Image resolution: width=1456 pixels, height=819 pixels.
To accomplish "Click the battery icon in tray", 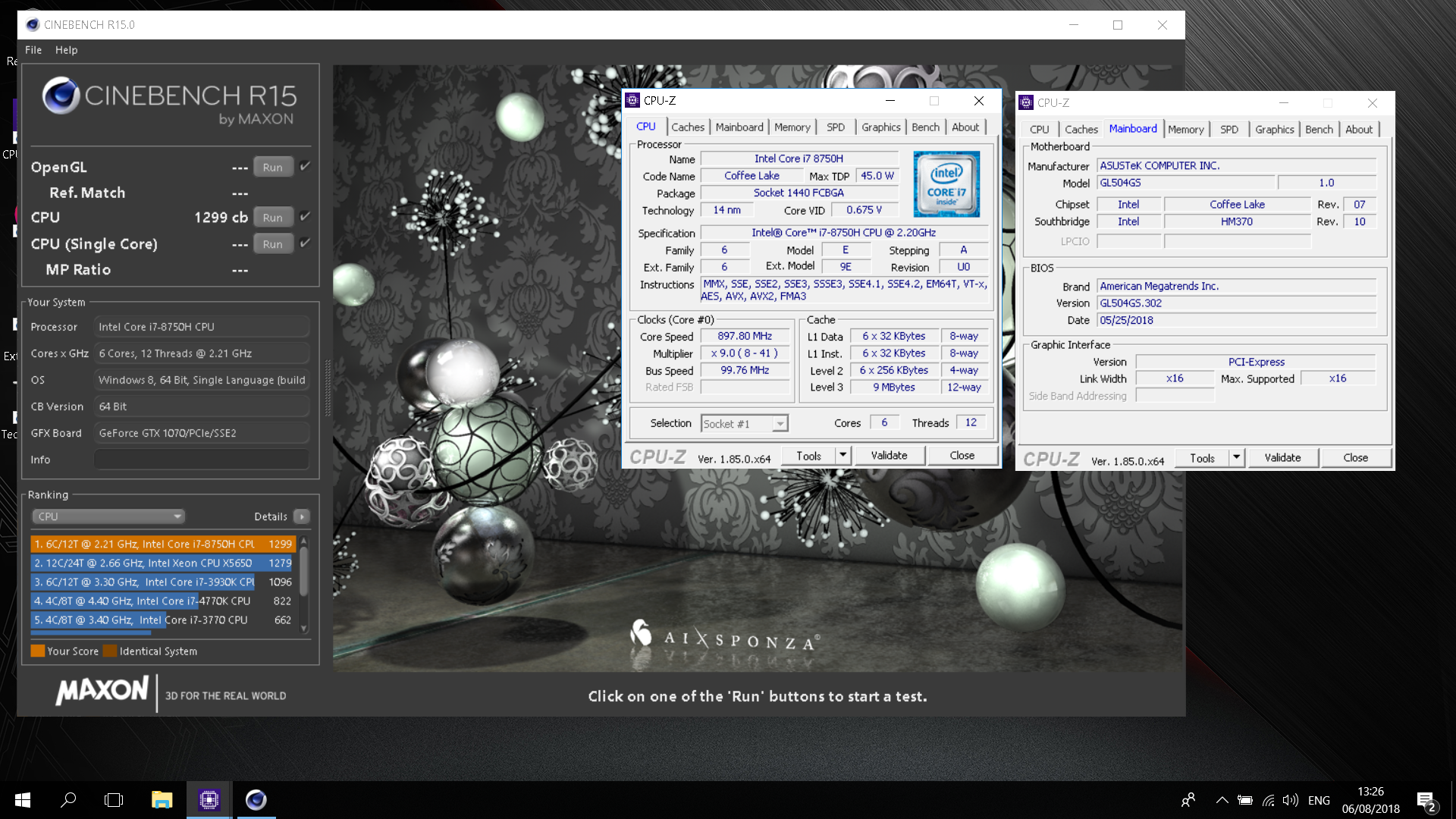I will coord(1245,800).
